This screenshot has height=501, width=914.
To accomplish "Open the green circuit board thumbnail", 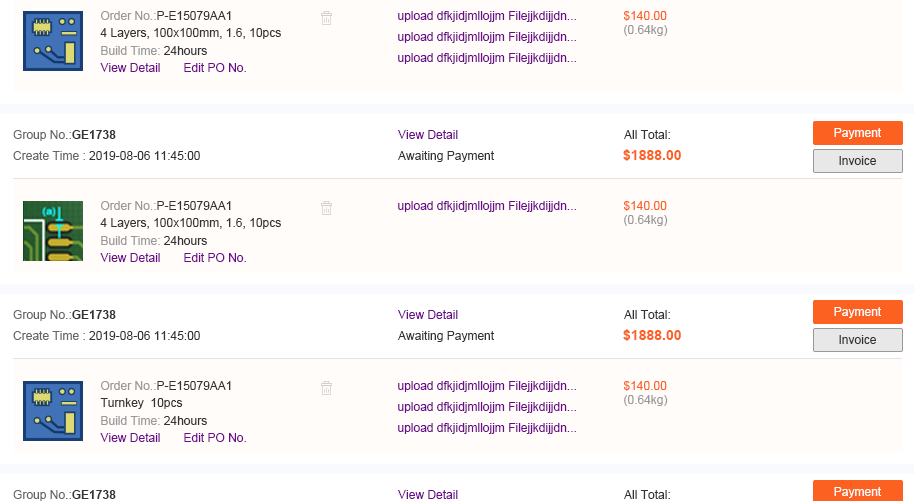I will [53, 231].
